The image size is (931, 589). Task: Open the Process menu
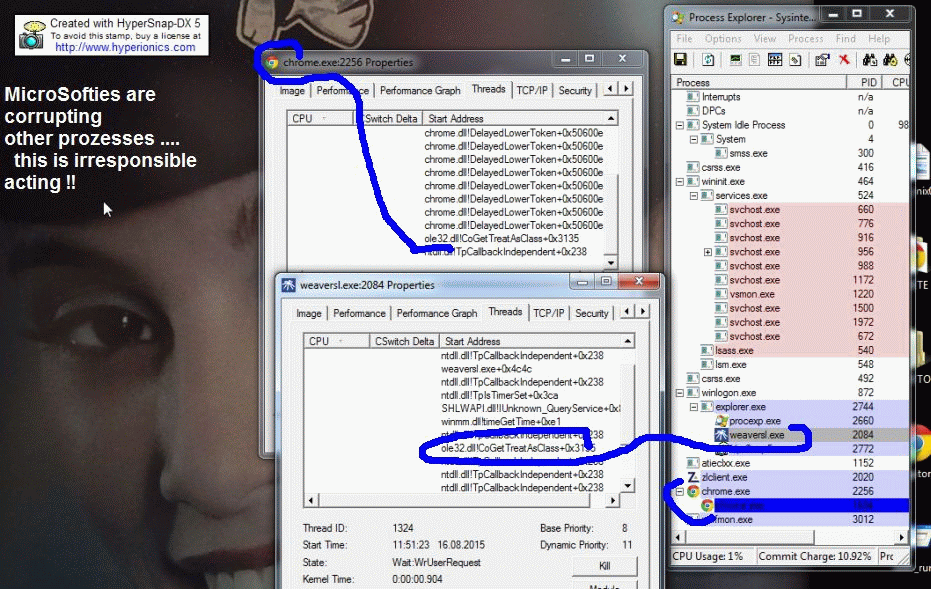(x=805, y=39)
